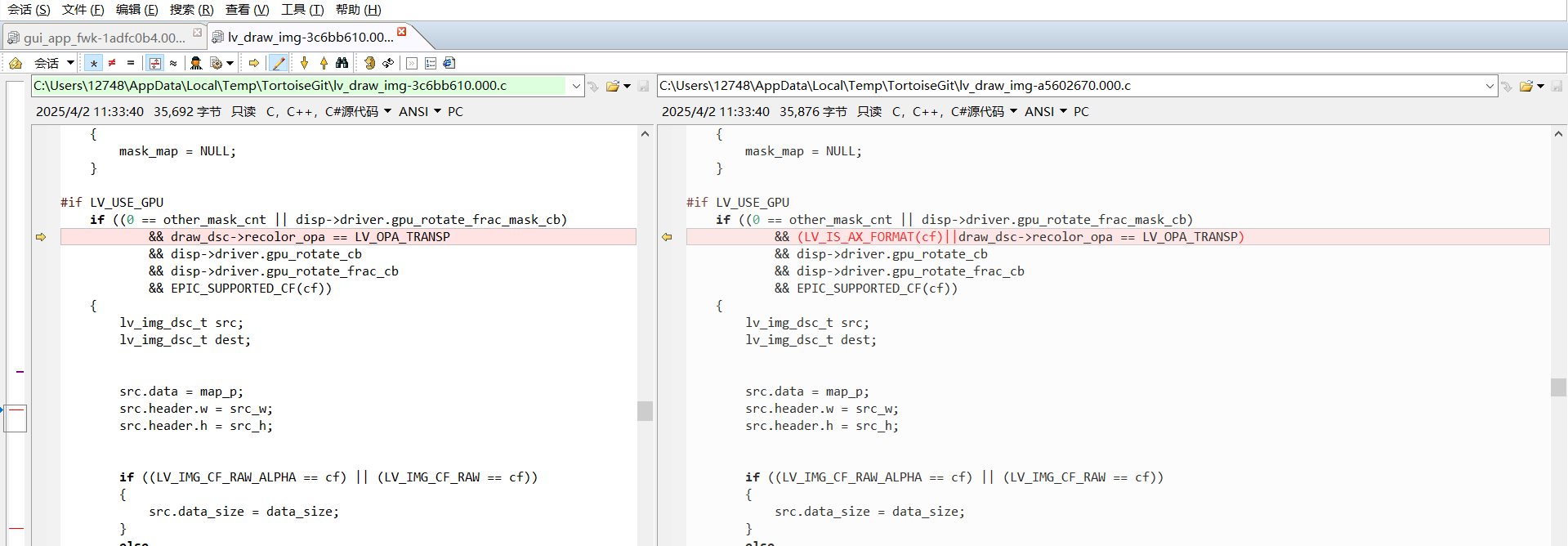Viewport: 1568px width, 546px height.
Task: Click the Home view house icon
Action: (x=16, y=63)
